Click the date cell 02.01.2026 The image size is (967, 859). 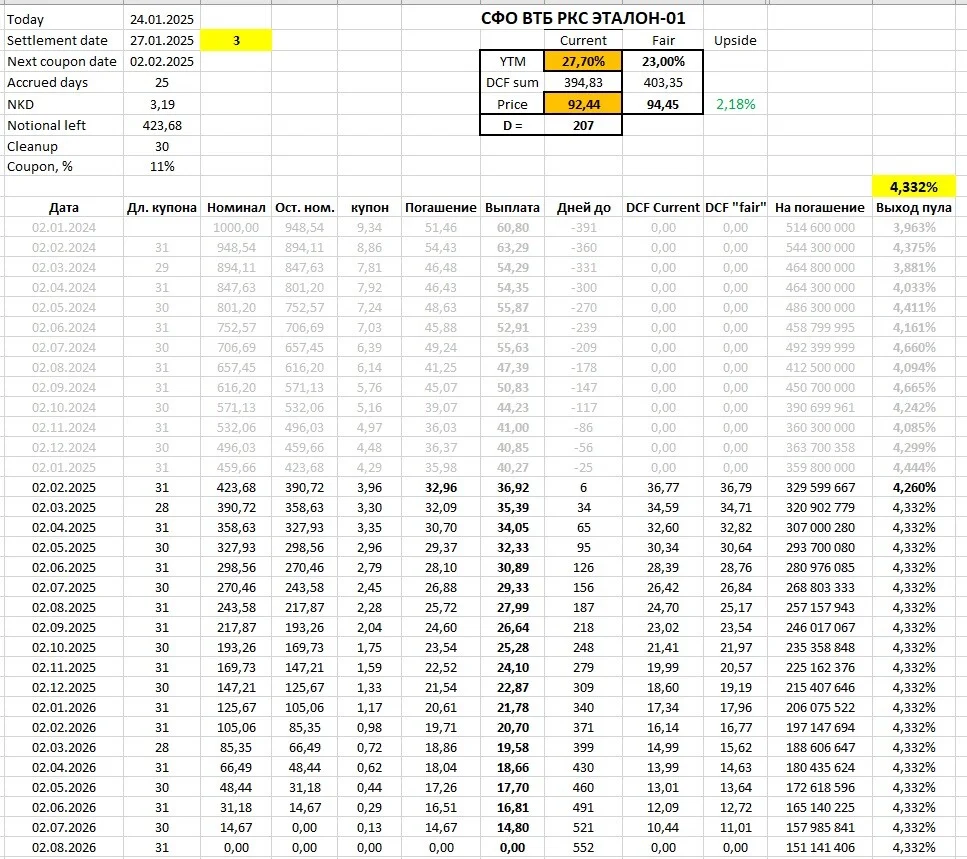coord(64,707)
